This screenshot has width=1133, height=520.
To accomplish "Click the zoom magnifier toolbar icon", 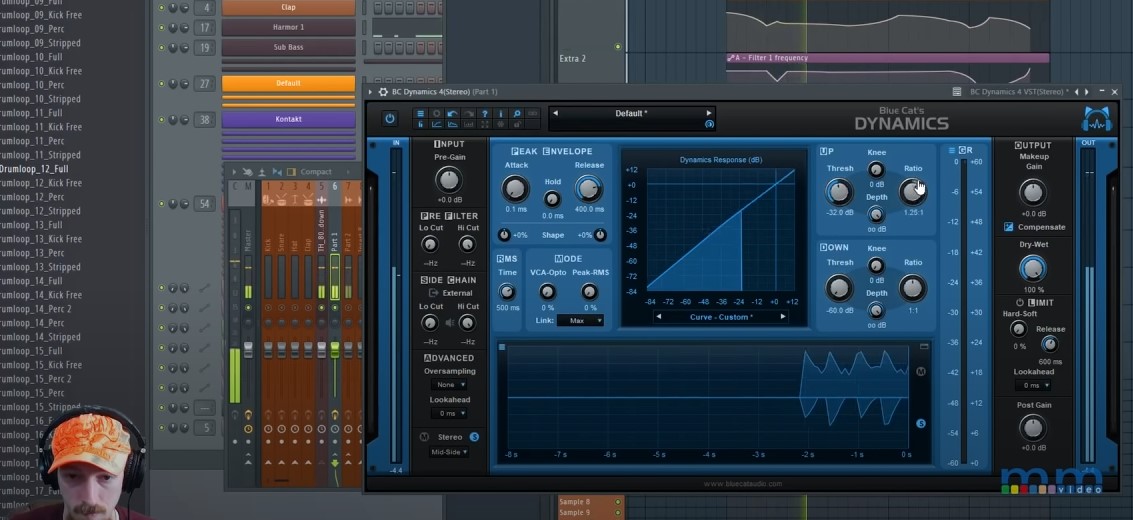I will click(517, 113).
